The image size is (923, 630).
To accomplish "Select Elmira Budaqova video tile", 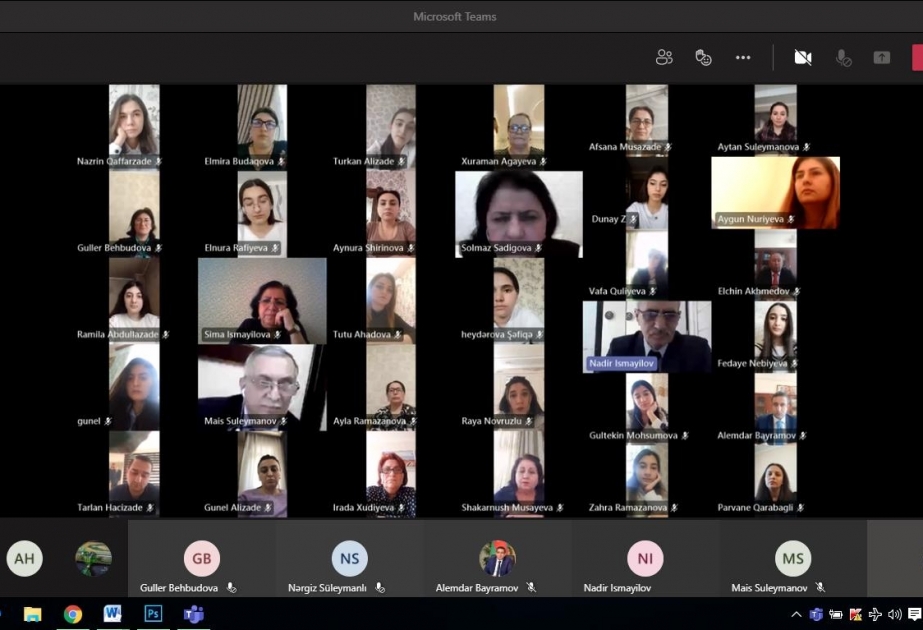I will [262, 127].
